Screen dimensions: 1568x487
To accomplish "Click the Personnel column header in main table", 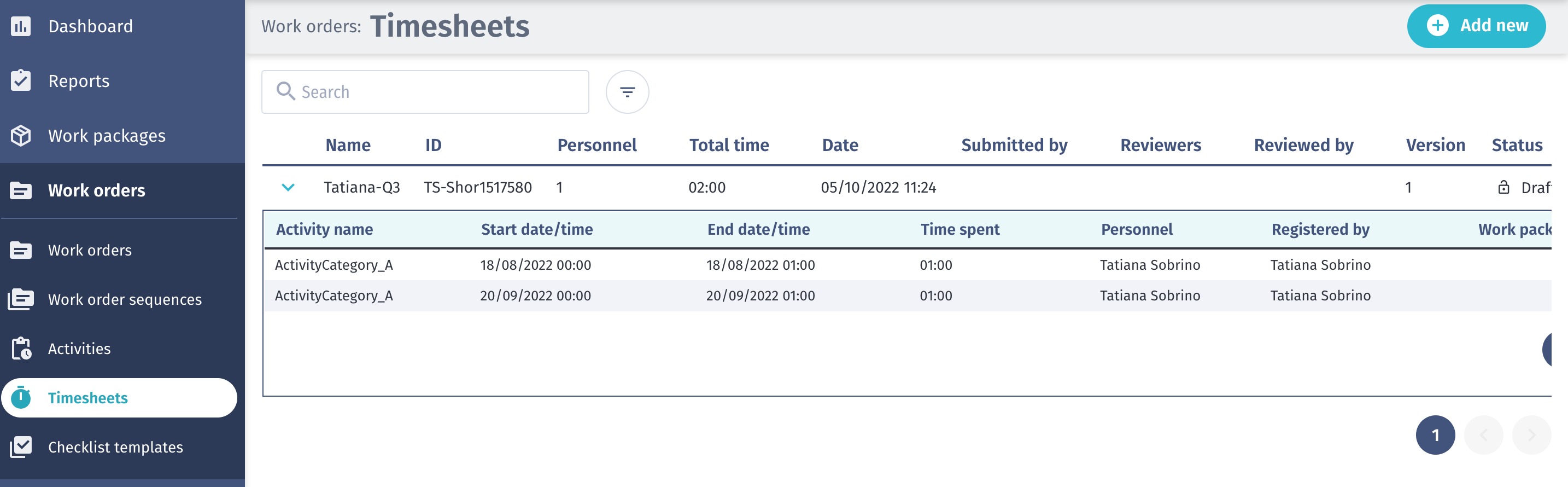I will pos(596,145).
